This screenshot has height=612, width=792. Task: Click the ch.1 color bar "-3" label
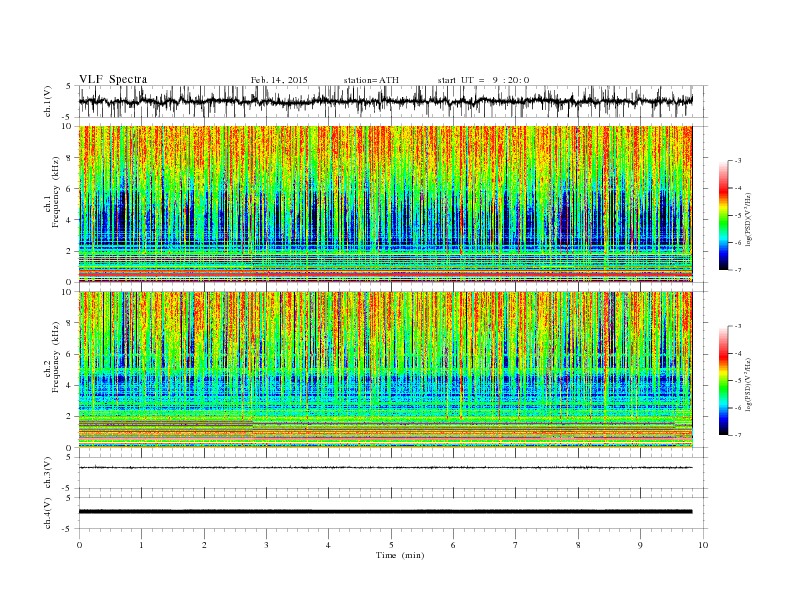pos(737,161)
